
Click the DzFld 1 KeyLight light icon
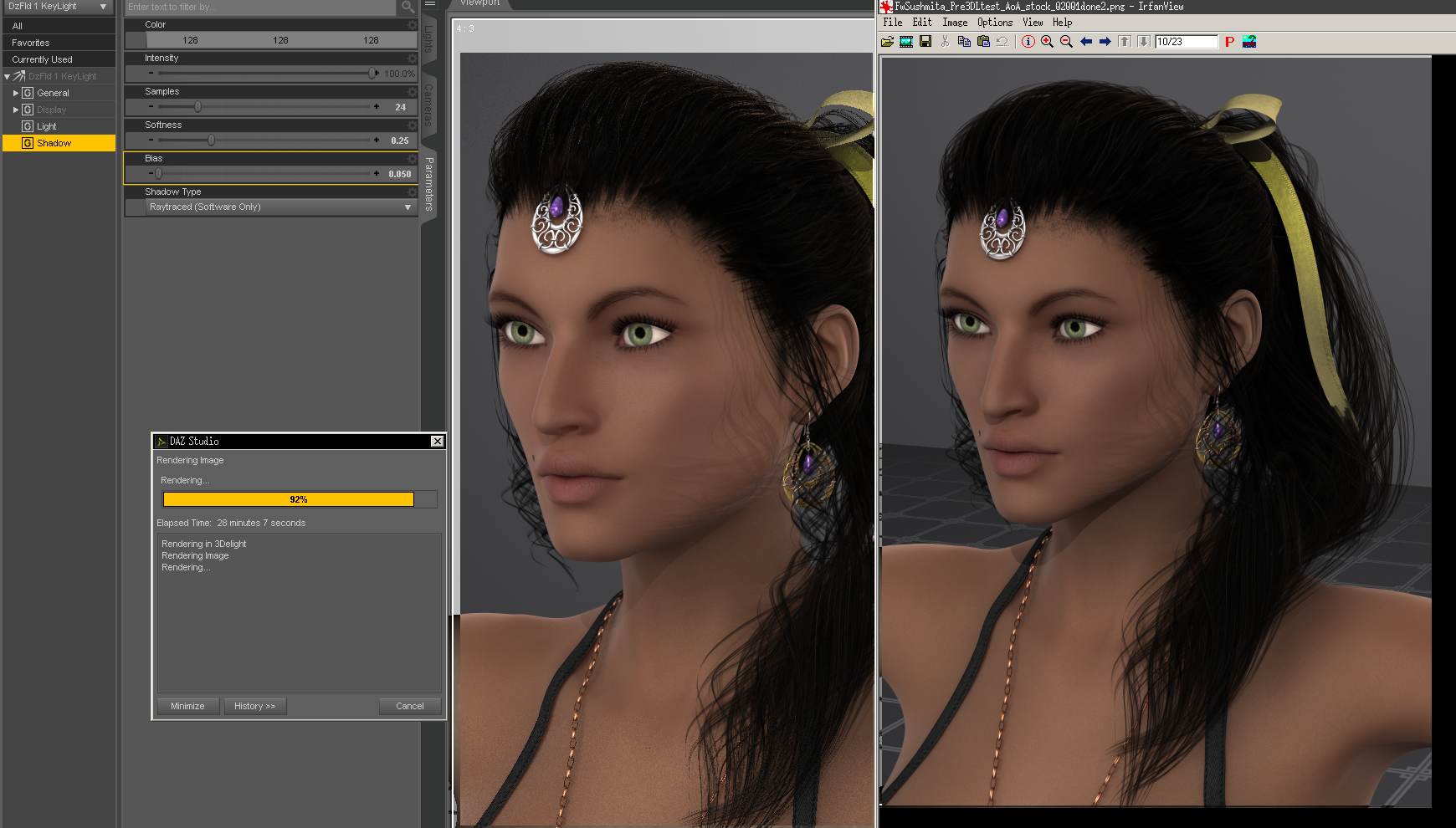pyautogui.click(x=19, y=76)
